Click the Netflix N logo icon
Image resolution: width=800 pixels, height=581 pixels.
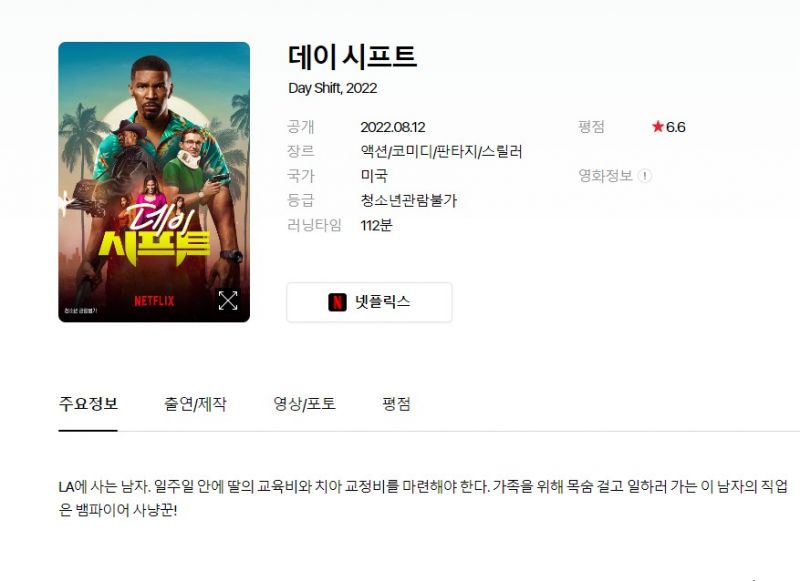click(337, 302)
